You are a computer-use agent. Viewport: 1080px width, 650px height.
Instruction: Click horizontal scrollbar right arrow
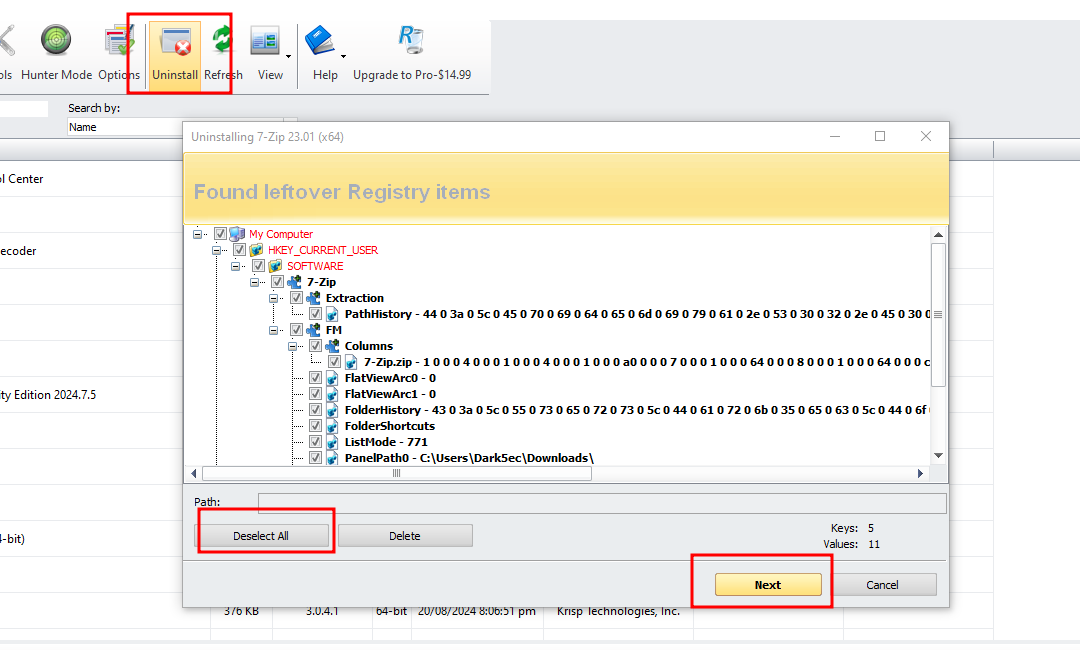click(920, 473)
